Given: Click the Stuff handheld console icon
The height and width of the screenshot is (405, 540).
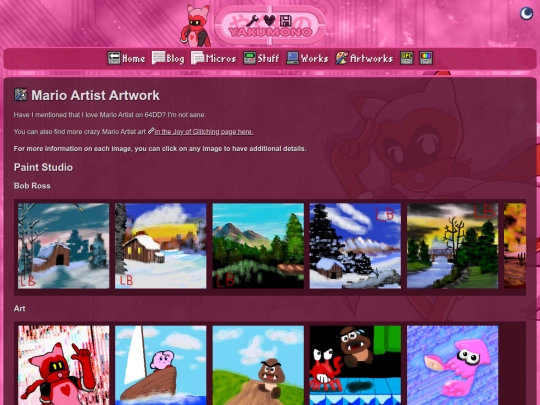Looking at the screenshot, I should 249,58.
